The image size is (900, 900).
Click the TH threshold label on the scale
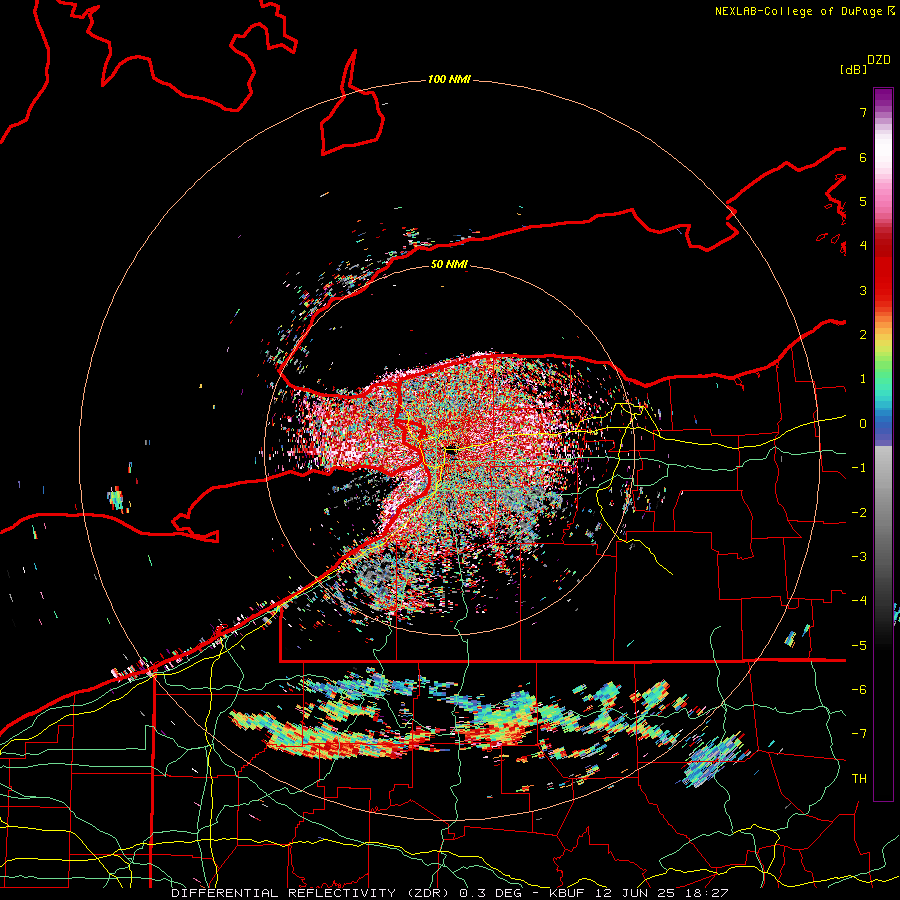[x=859, y=779]
